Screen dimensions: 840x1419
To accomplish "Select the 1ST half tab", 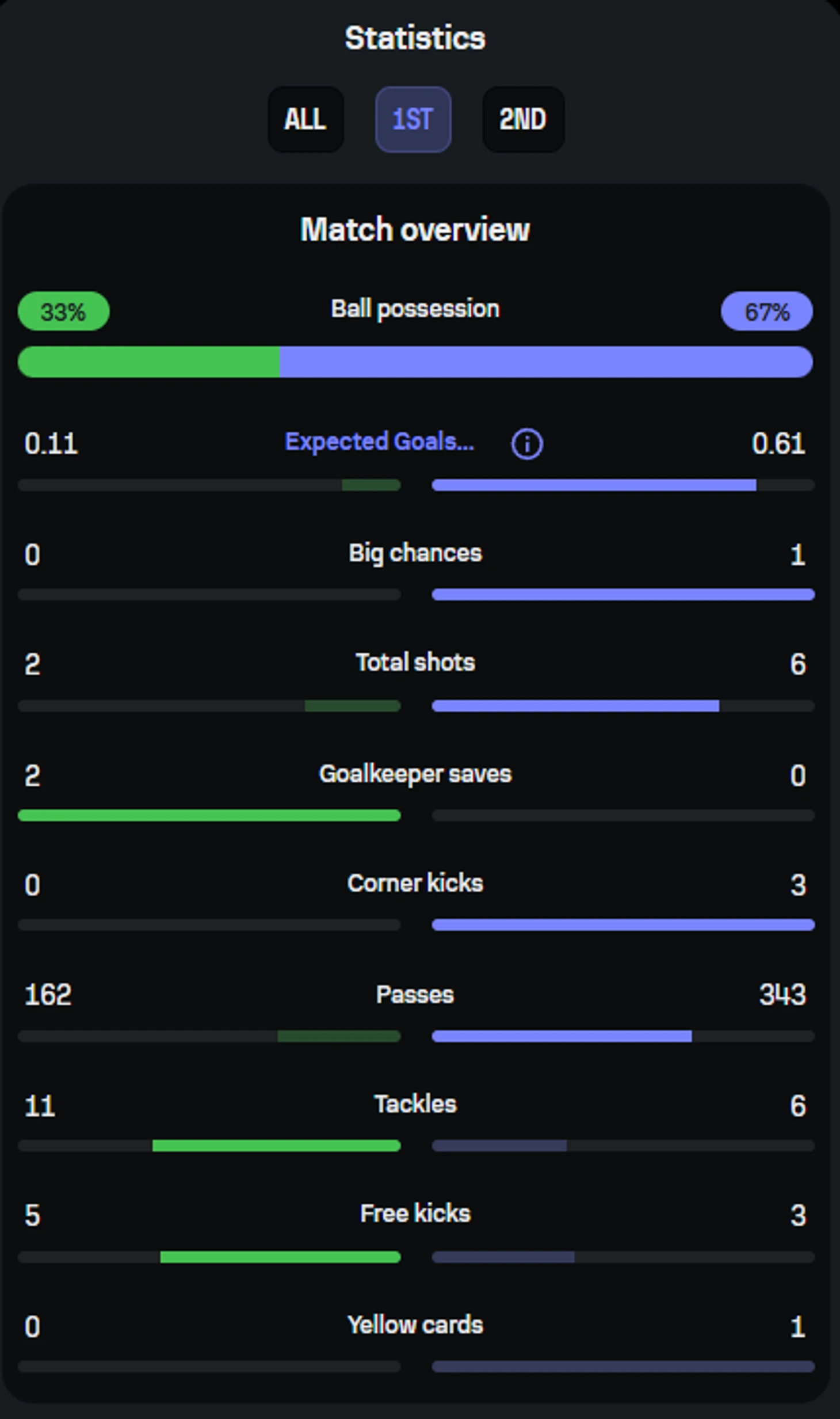I will 413,120.
